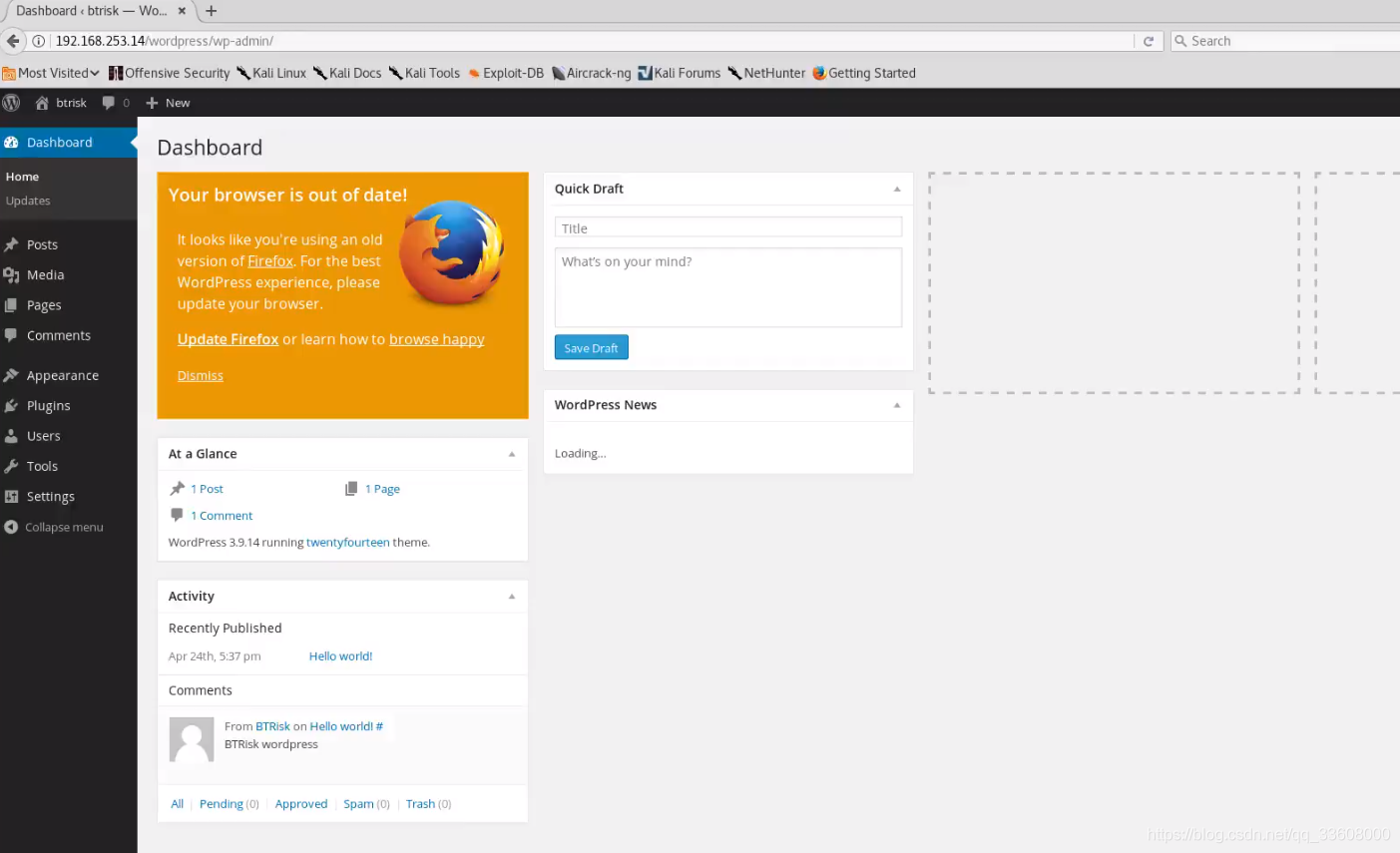Click the Appearance paintbrush icon

pos(11,376)
